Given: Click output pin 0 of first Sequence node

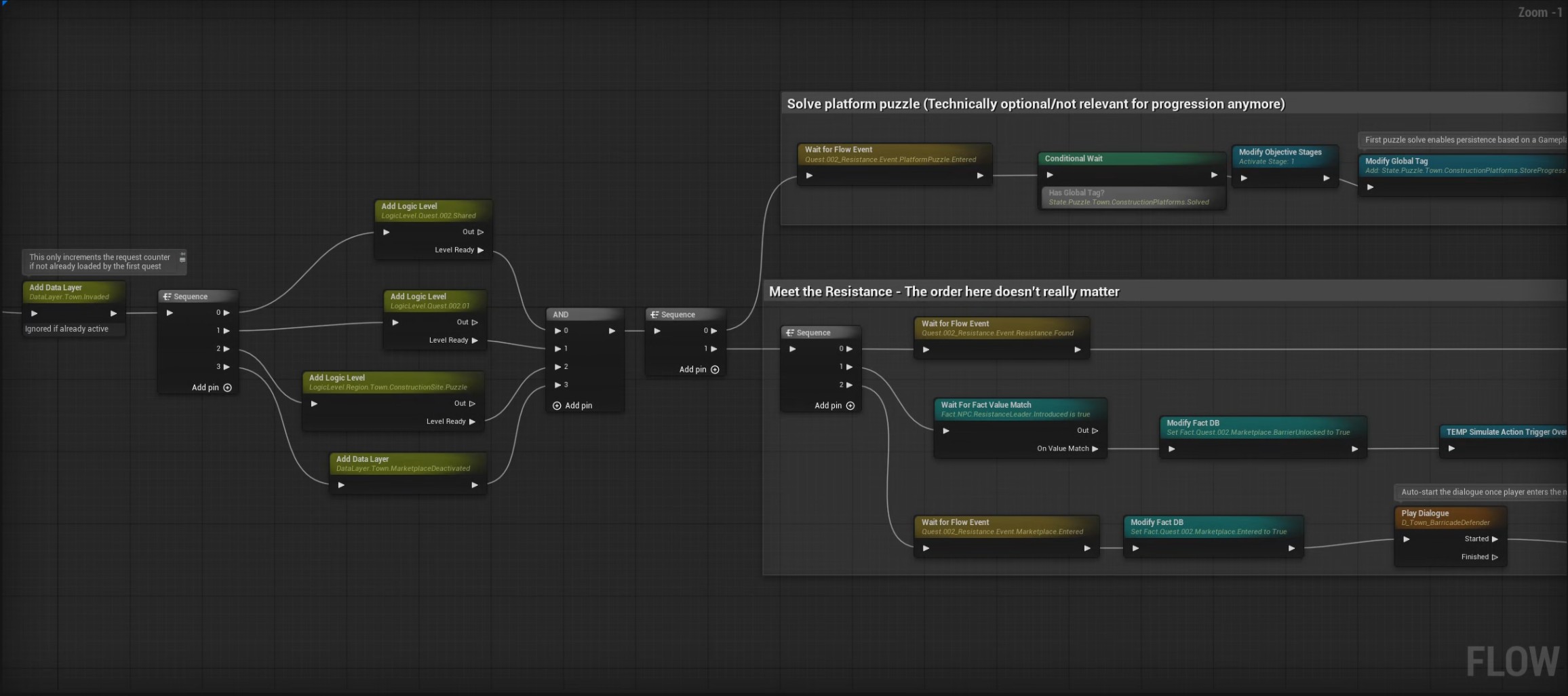Looking at the screenshot, I should [227, 313].
